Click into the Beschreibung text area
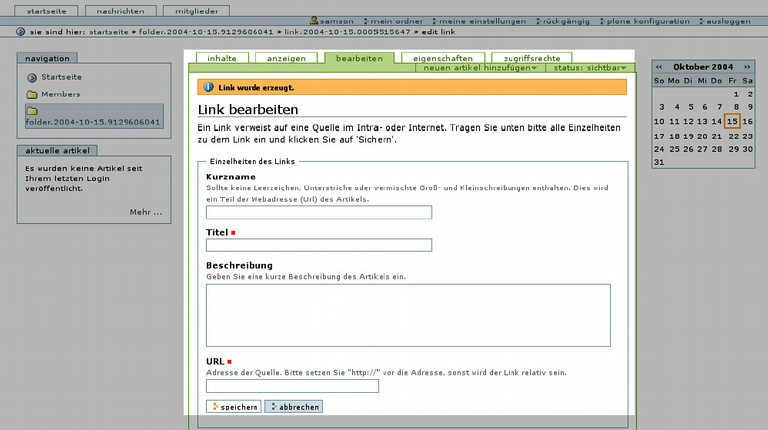Viewport: 768px width, 430px height. tap(408, 315)
